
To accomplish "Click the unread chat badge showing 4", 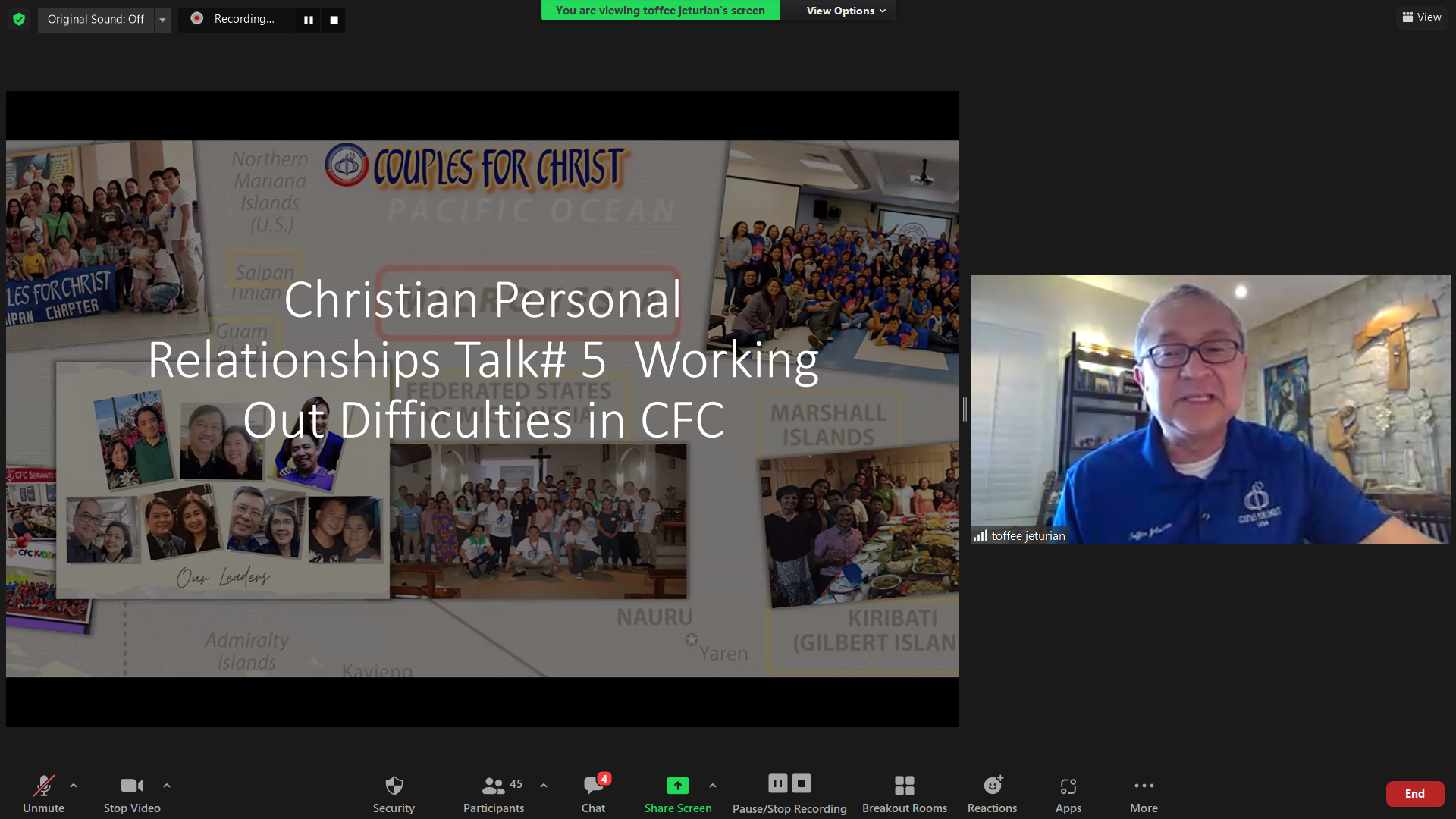I will point(604,779).
